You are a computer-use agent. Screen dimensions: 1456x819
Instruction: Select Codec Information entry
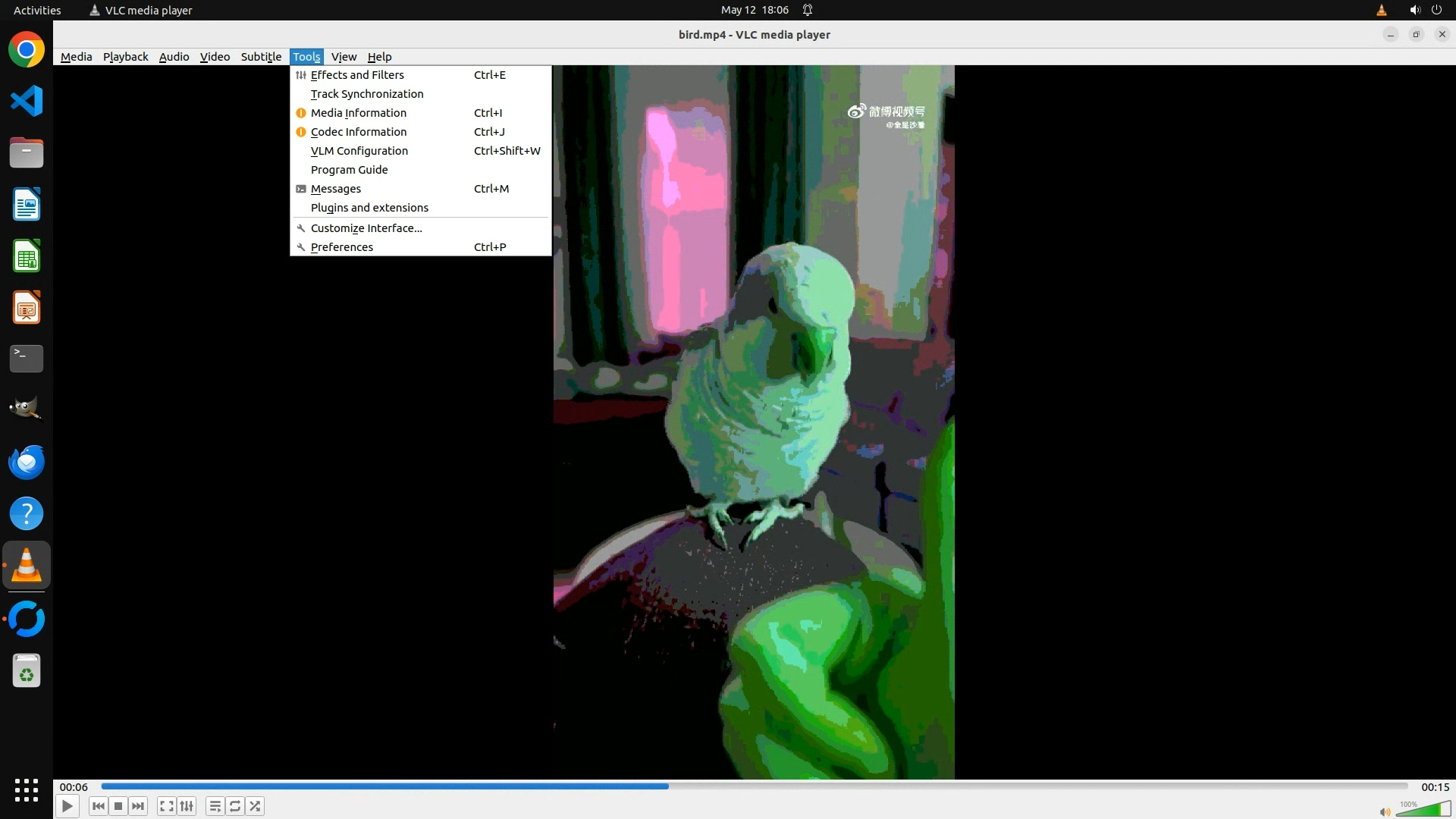click(x=359, y=132)
